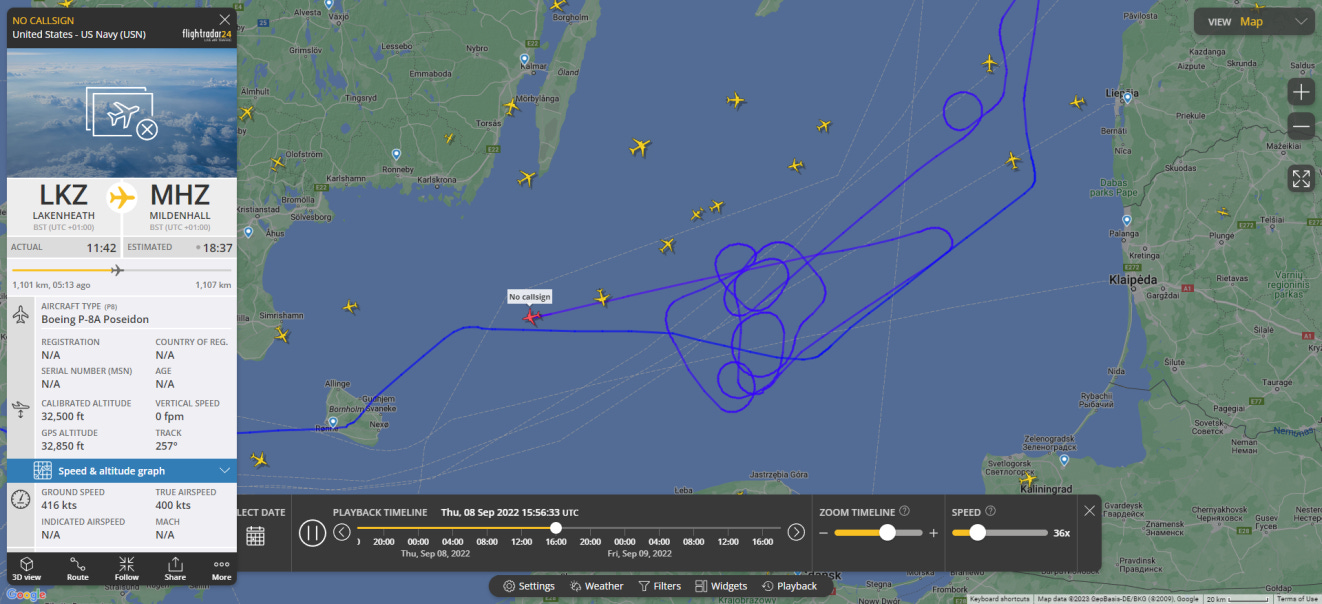Open the Widgets panel
This screenshot has height=604, width=1322.
click(721, 586)
